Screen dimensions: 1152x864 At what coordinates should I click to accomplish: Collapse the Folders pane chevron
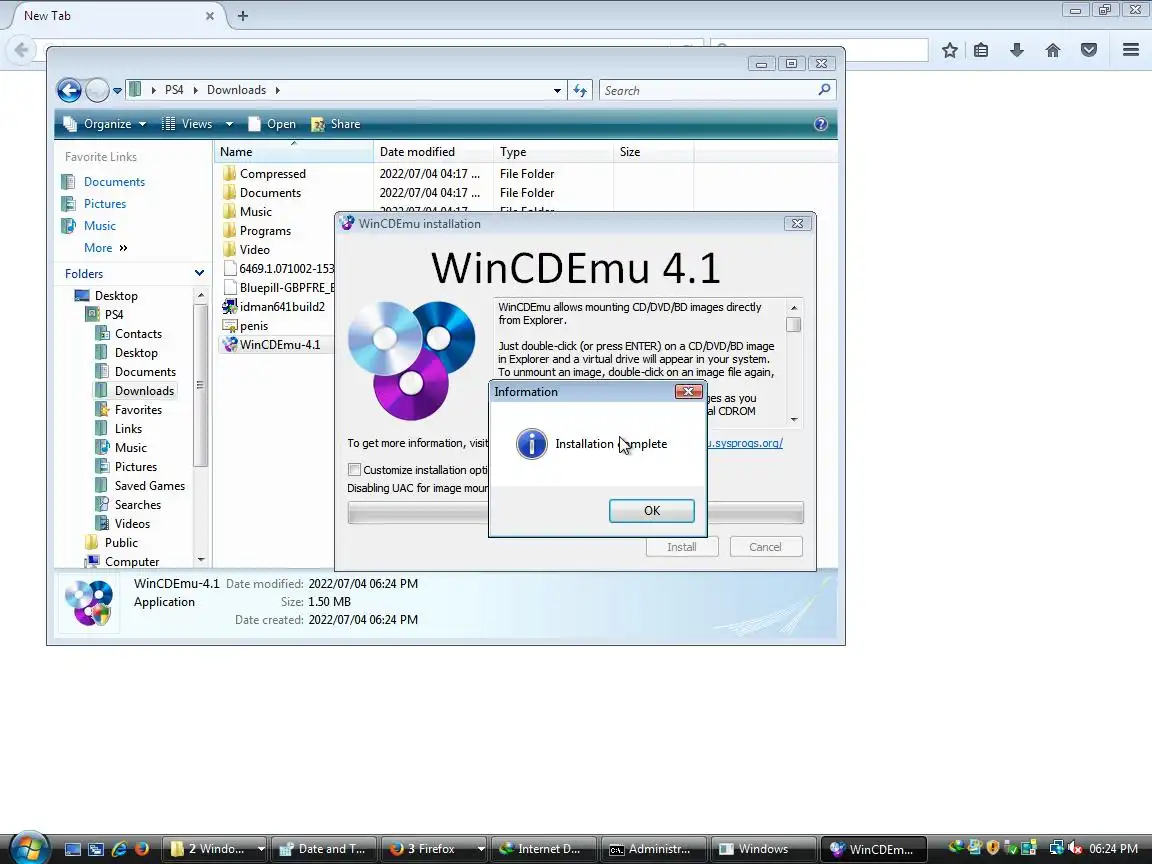pyautogui.click(x=199, y=273)
